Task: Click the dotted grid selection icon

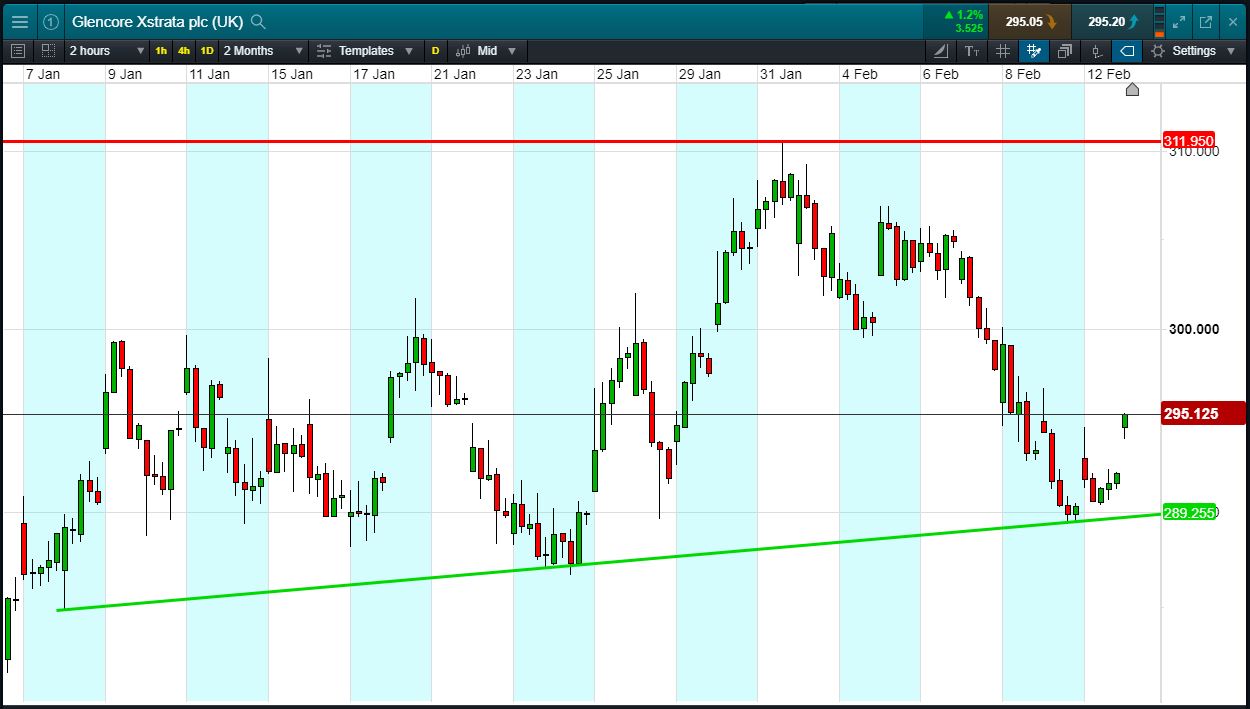Action: pyautogui.click(x=48, y=50)
